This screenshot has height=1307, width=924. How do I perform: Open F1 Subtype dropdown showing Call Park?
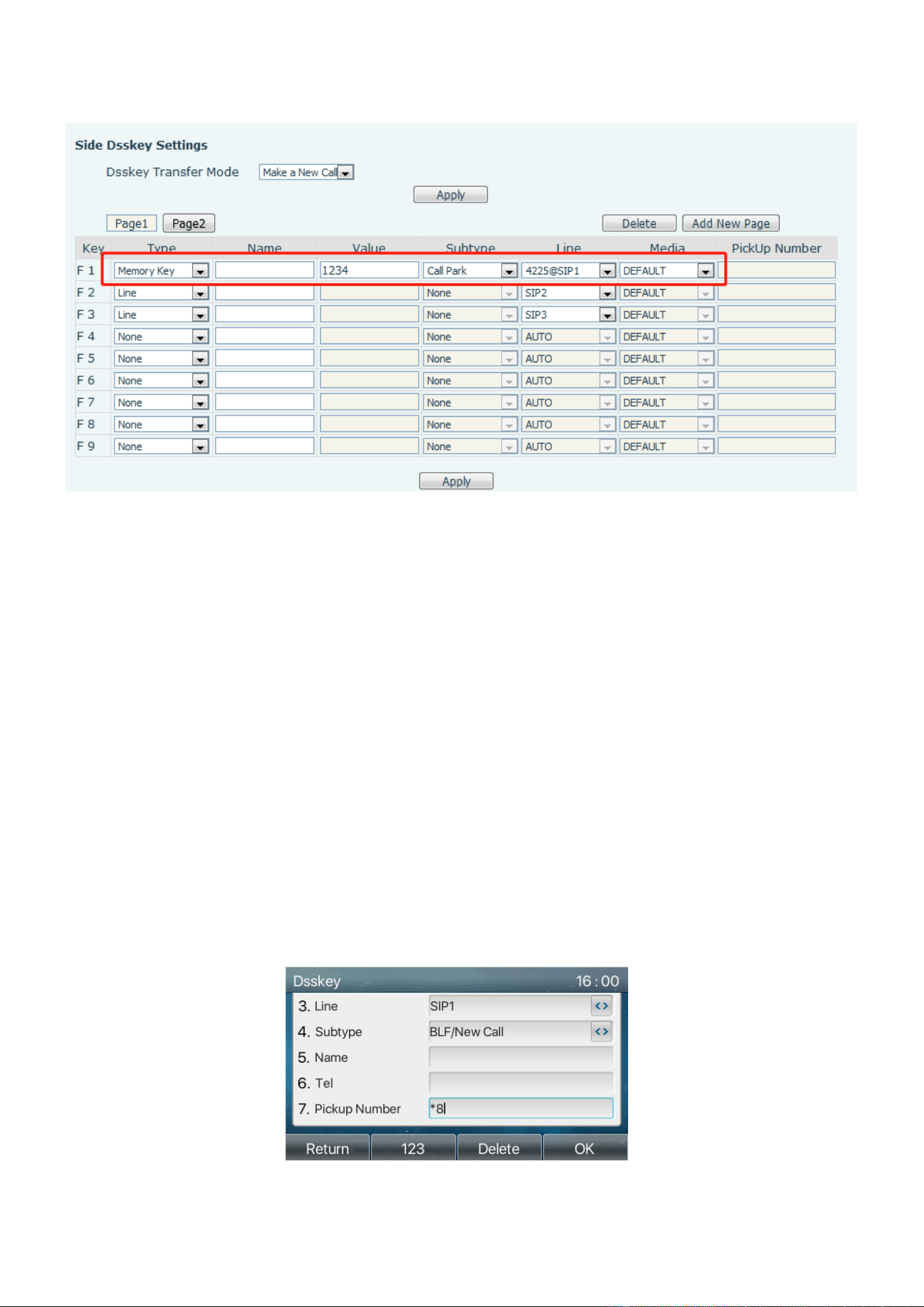(470, 271)
